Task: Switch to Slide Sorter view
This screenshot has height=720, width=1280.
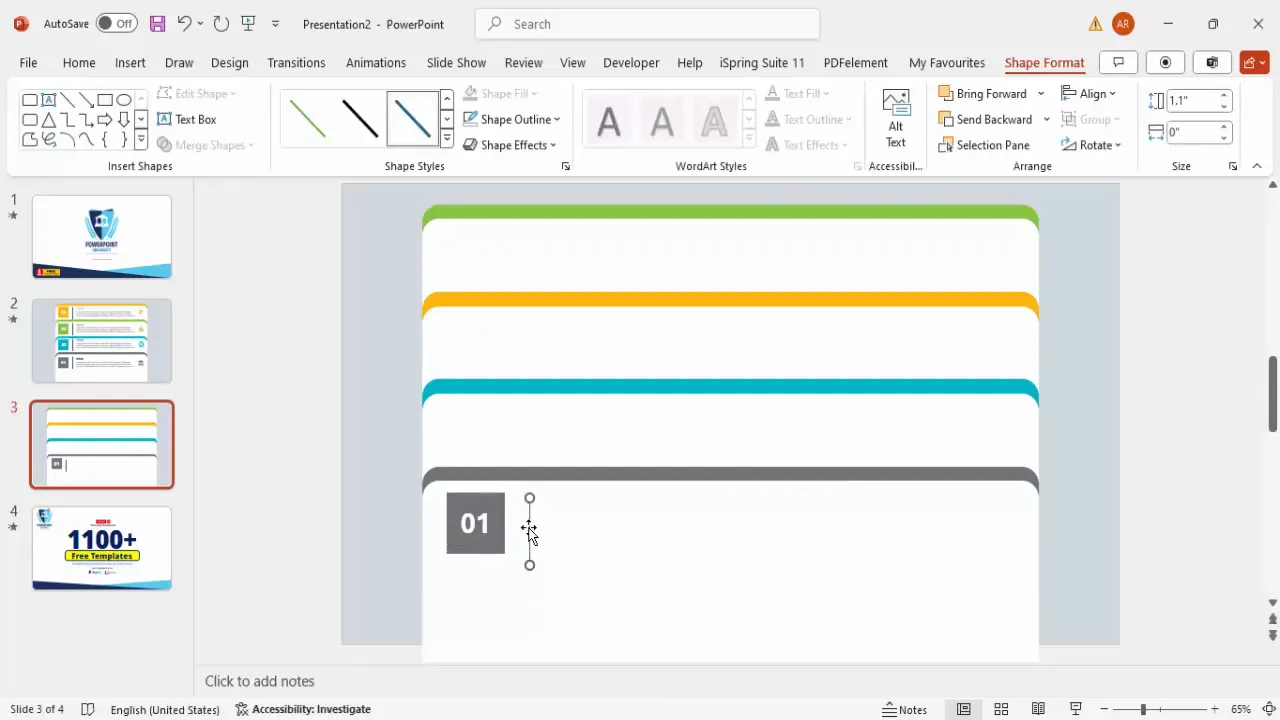Action: (x=1001, y=709)
